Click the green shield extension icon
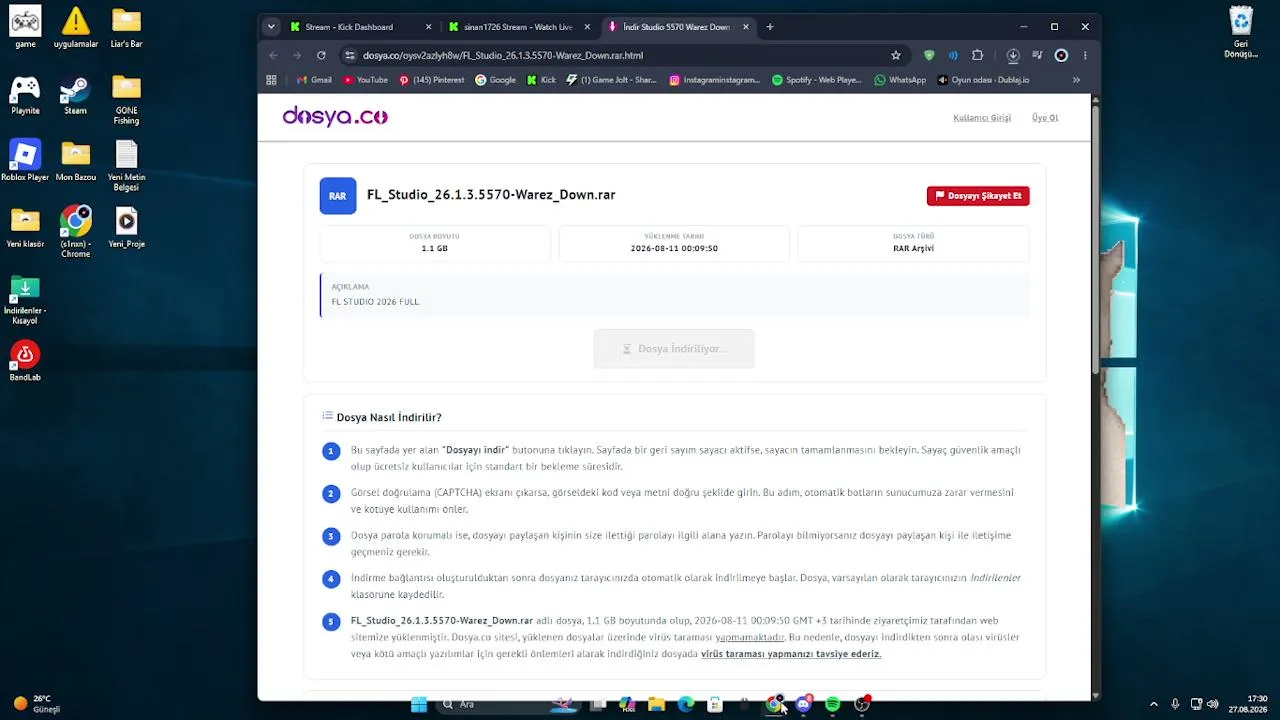1280x720 pixels. [929, 55]
